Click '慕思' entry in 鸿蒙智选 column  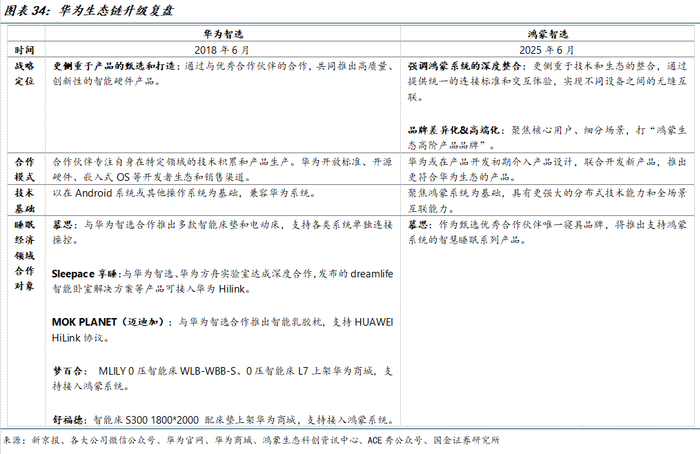(418, 225)
